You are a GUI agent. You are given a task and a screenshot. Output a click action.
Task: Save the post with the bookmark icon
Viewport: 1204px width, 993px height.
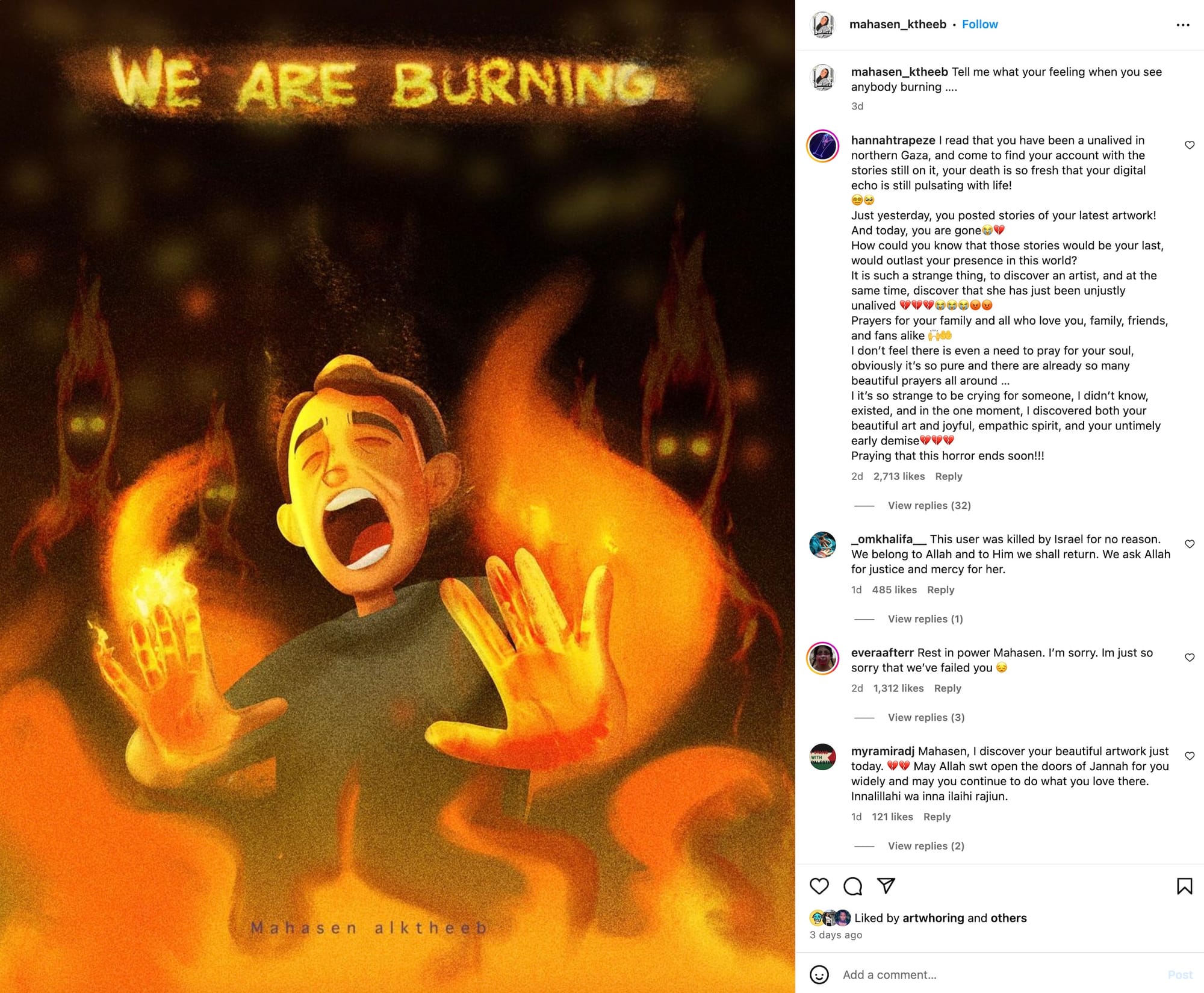(1184, 886)
